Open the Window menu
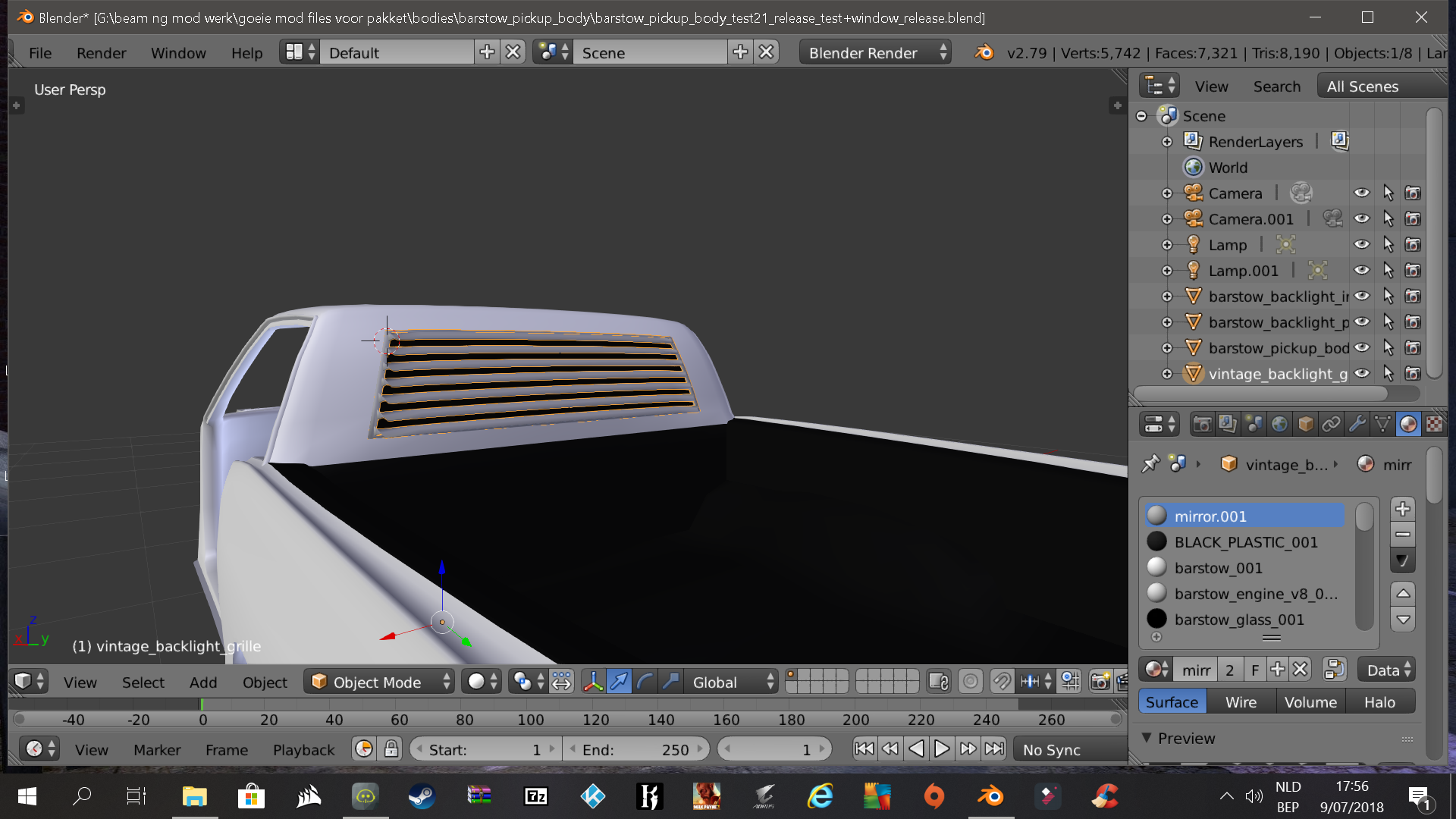The height and width of the screenshot is (819, 1456). click(178, 52)
